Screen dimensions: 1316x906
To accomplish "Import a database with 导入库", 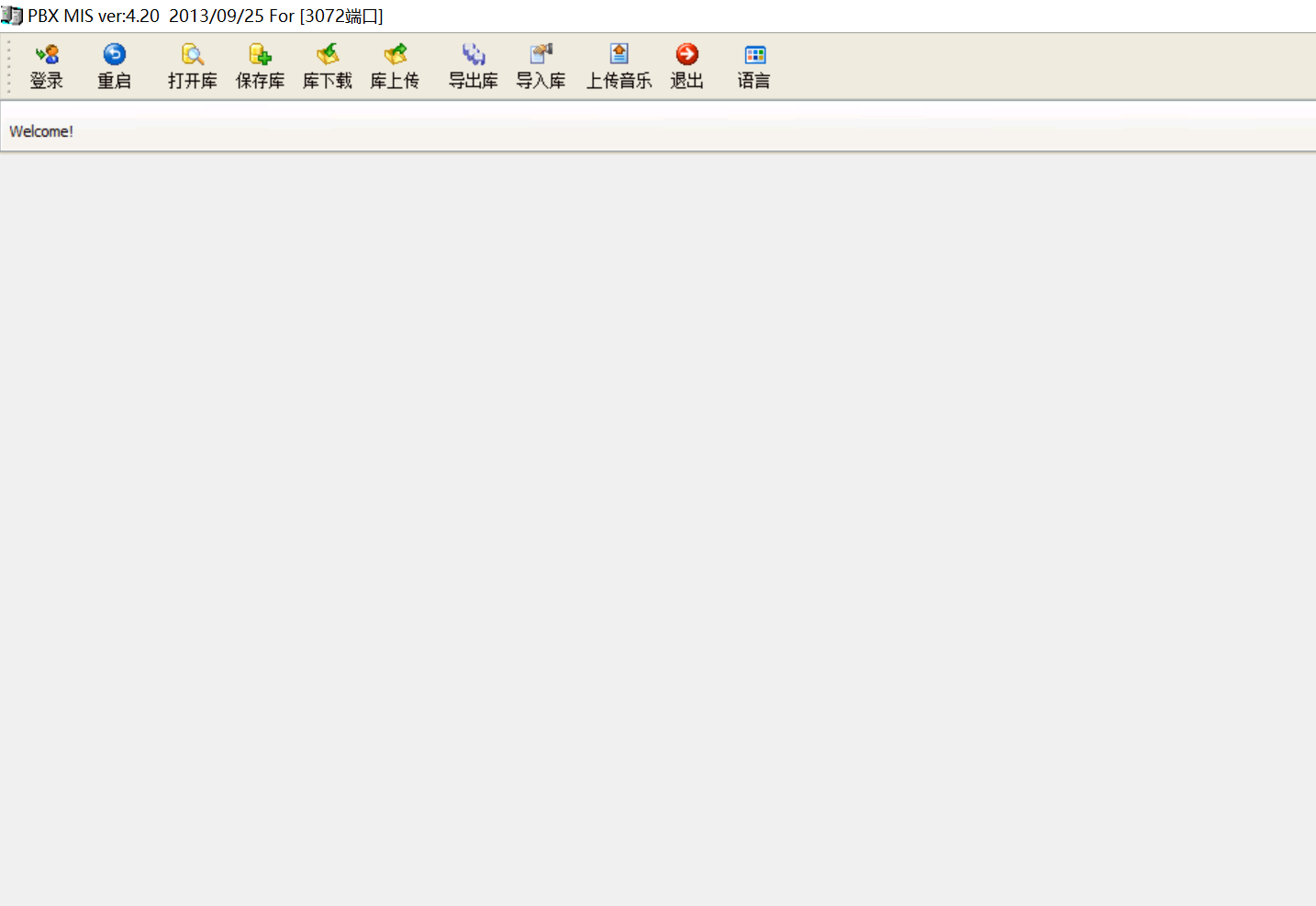I will tap(541, 67).
